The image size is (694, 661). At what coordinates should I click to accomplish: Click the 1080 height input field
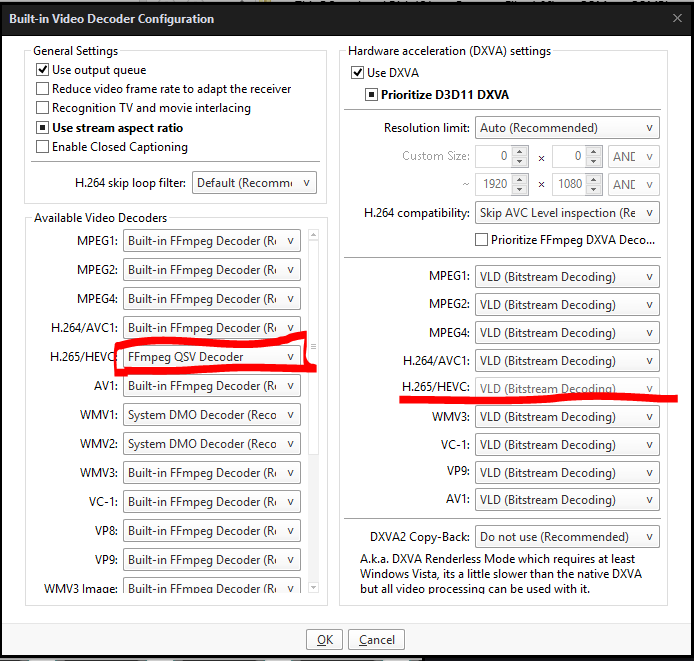click(569, 184)
